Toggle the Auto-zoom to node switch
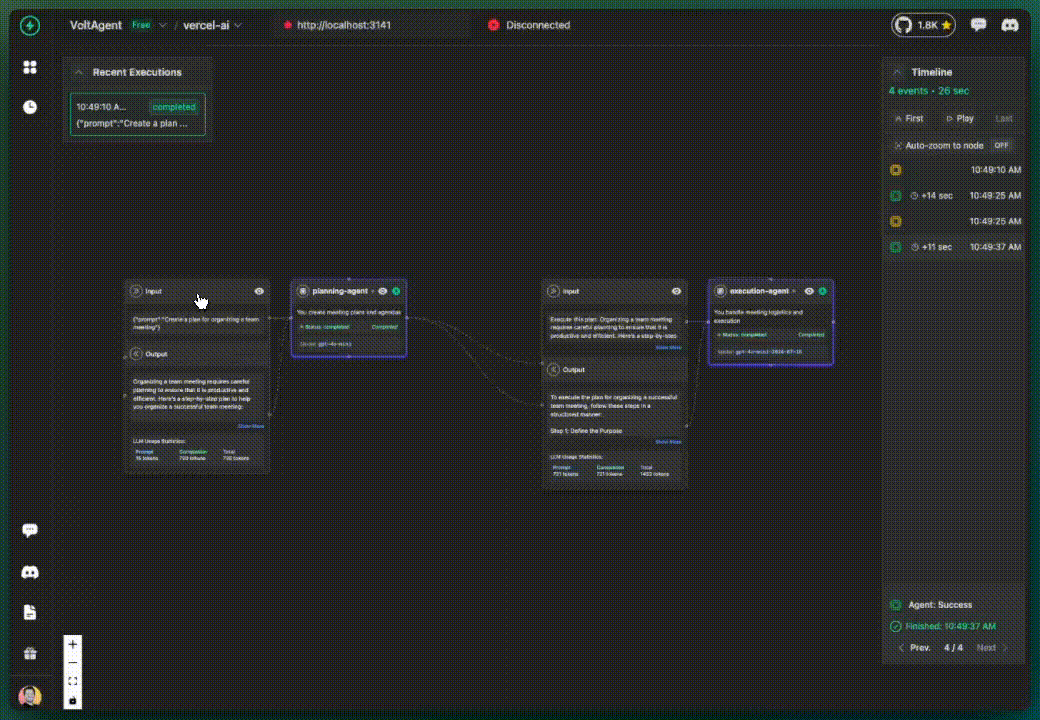 point(1001,145)
